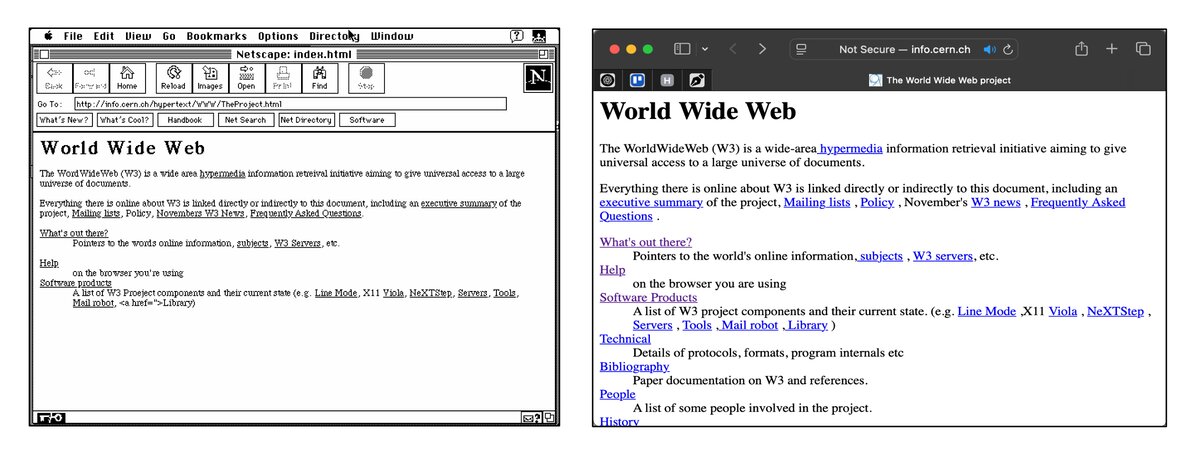Click Safari's Share icon

1081,49
